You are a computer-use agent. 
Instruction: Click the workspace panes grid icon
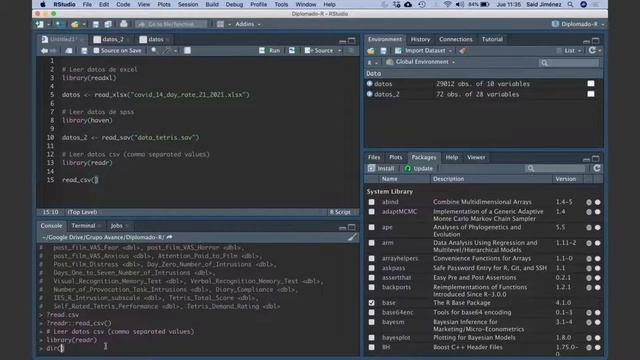pyautogui.click(x=220, y=24)
